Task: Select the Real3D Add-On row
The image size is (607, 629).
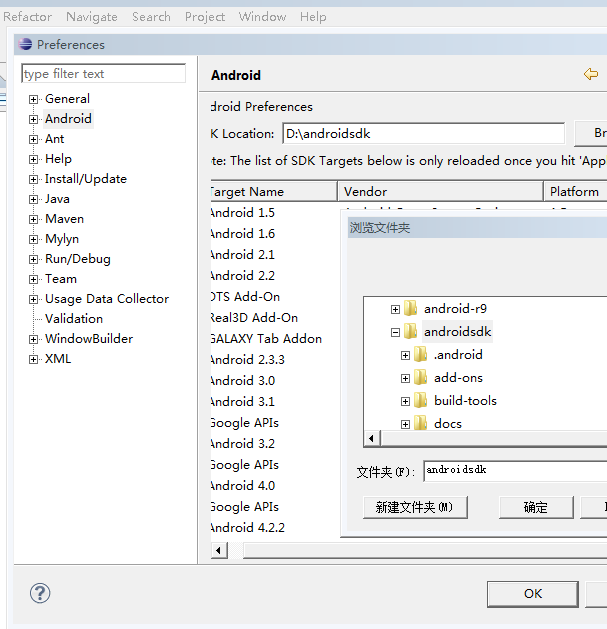Action: click(x=254, y=318)
